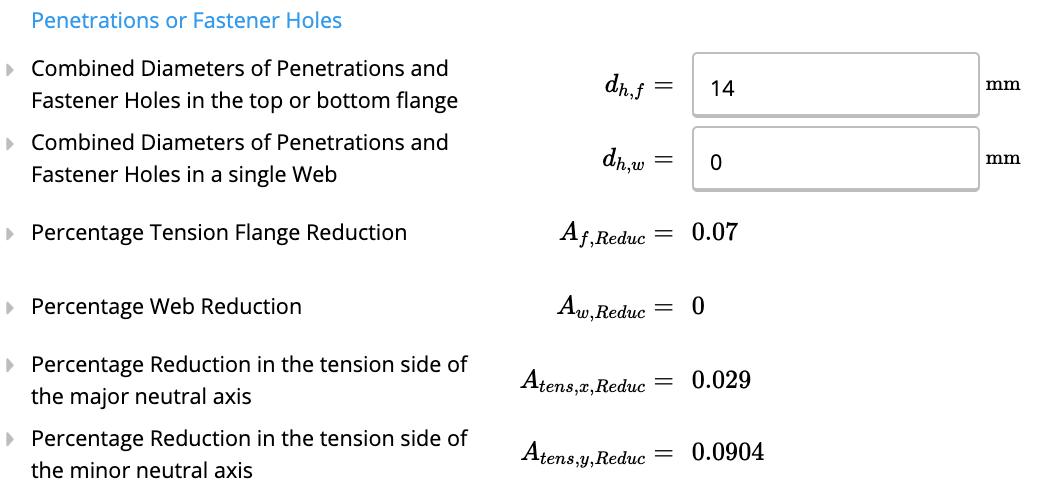Expand the single Web combined diameters row triangle

(x=9, y=143)
